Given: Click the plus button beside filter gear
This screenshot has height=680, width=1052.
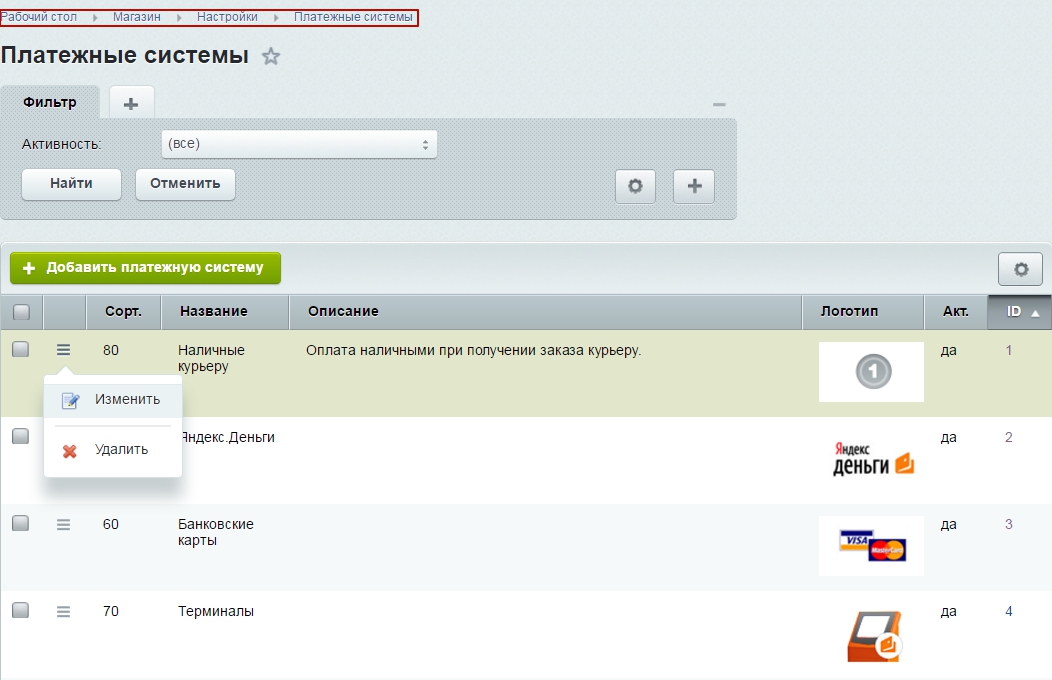Looking at the screenshot, I should tap(694, 186).
